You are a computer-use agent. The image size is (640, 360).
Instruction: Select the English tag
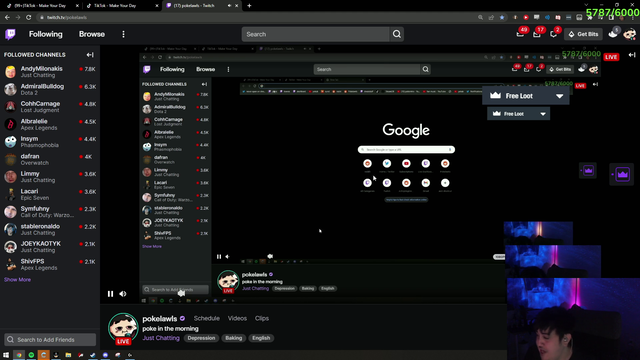click(261, 338)
